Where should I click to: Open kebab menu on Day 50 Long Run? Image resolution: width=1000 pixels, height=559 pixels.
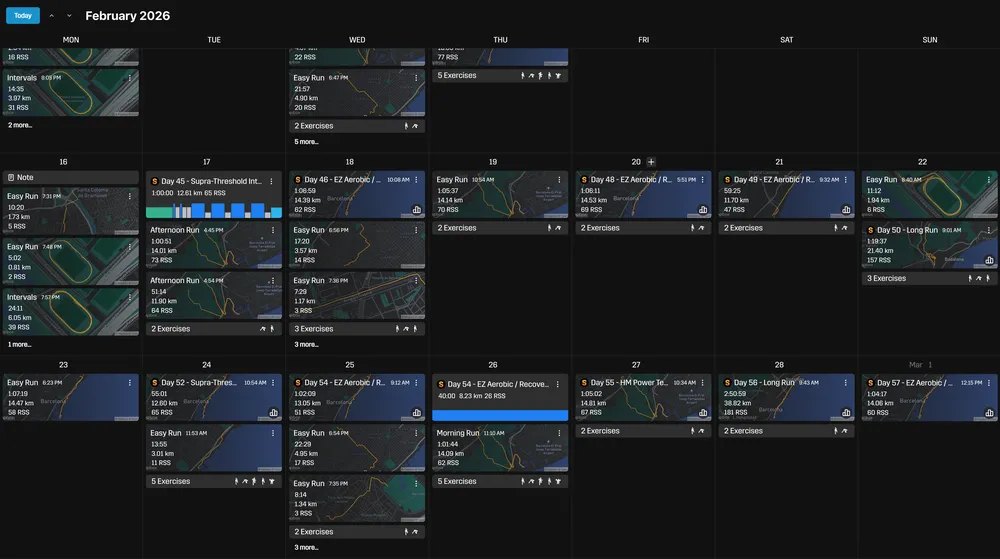click(986, 231)
